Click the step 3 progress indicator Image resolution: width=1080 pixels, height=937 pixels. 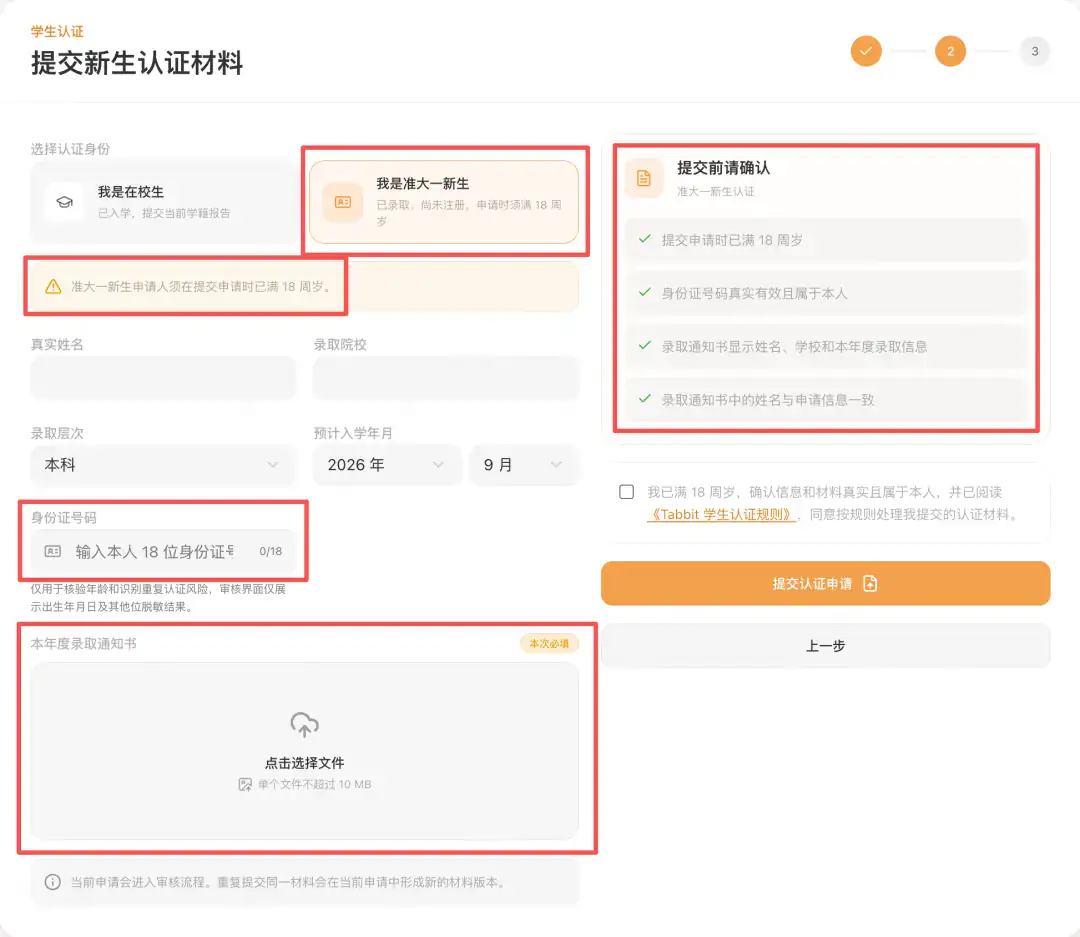pos(1035,51)
